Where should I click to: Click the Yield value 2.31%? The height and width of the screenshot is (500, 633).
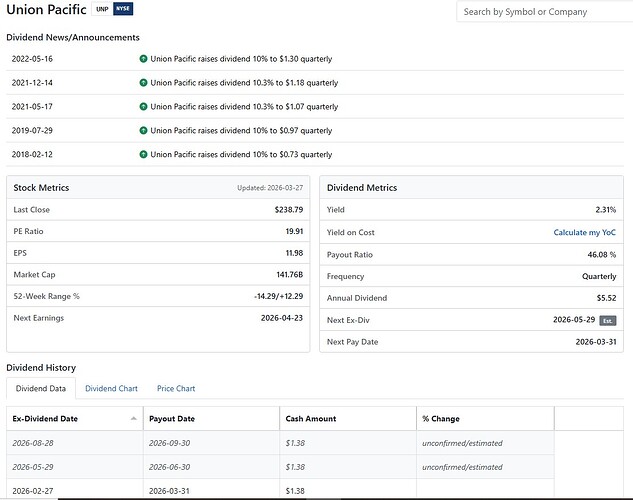(606, 210)
